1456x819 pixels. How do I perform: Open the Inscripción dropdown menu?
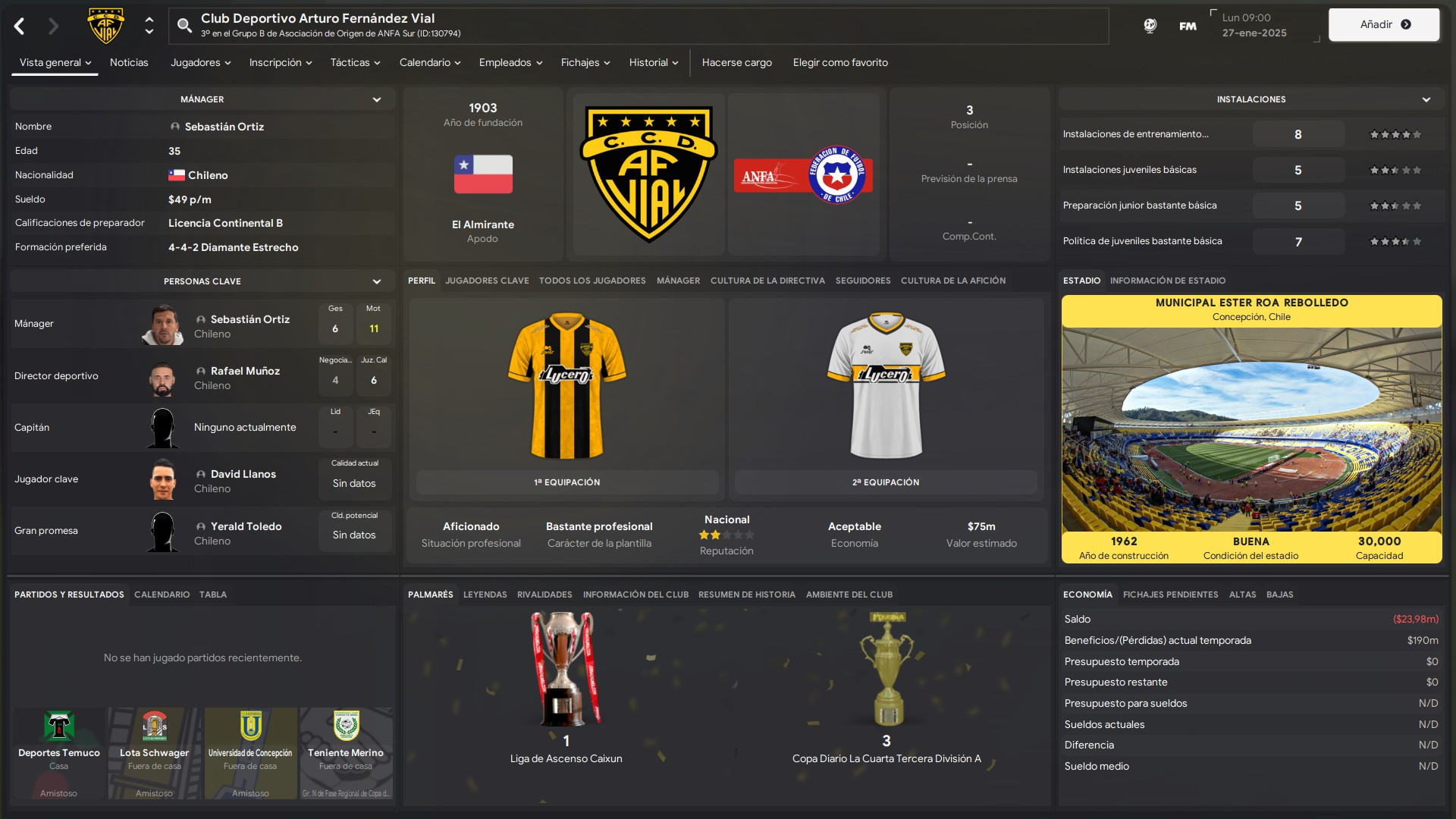281,62
